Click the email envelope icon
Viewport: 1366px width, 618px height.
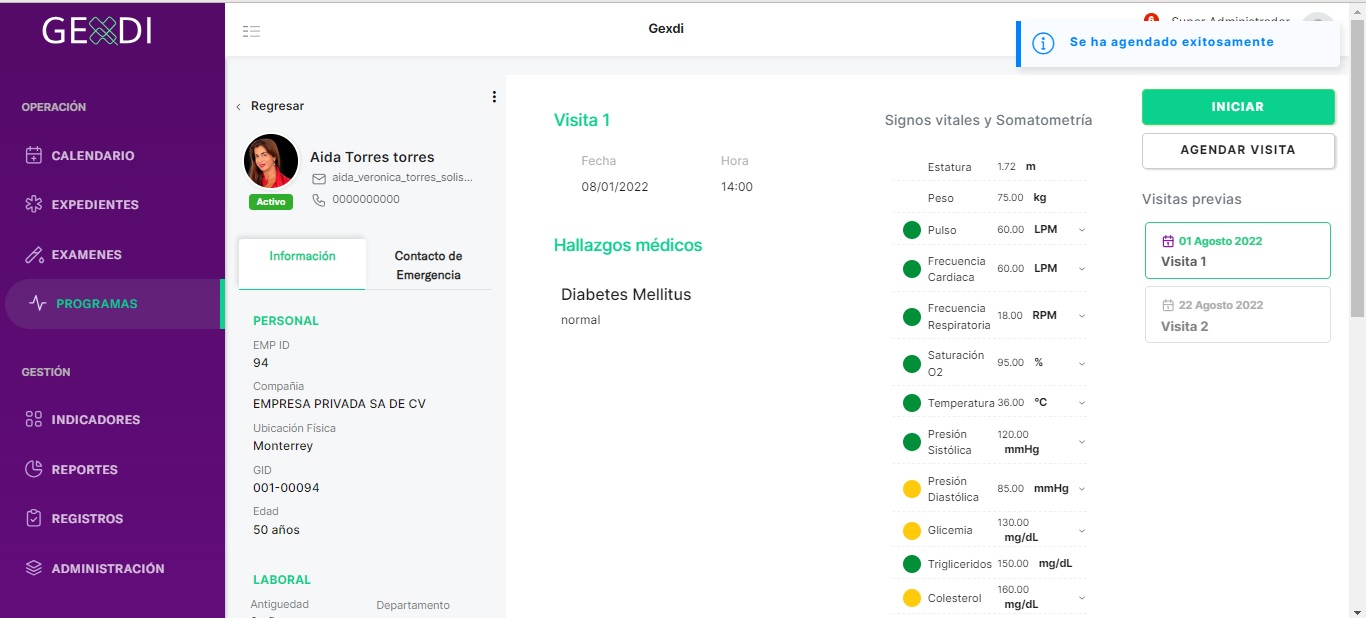point(319,178)
